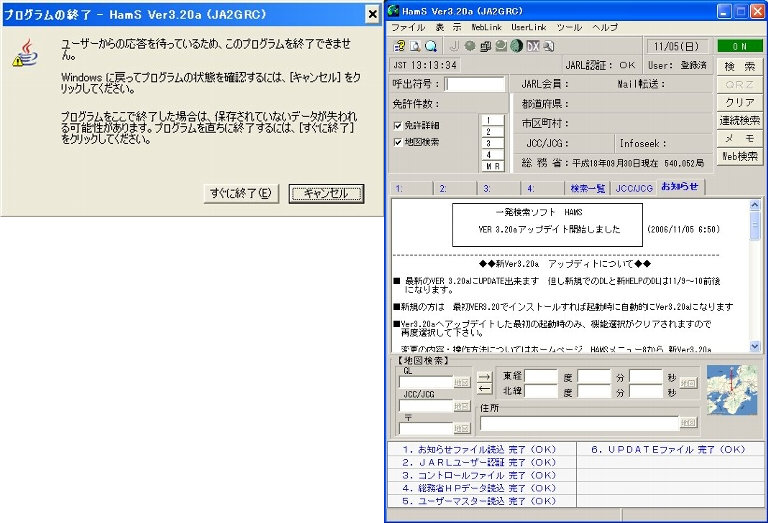Click the GL input field
The width and height of the screenshot is (768, 523).
[426, 382]
